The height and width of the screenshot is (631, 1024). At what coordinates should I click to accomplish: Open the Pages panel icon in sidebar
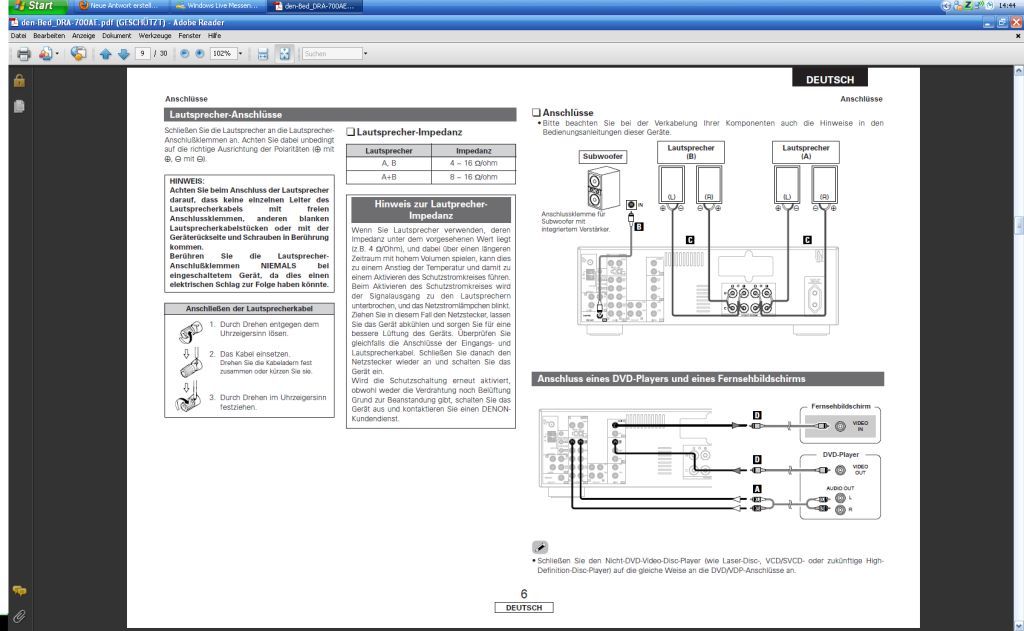(x=19, y=106)
